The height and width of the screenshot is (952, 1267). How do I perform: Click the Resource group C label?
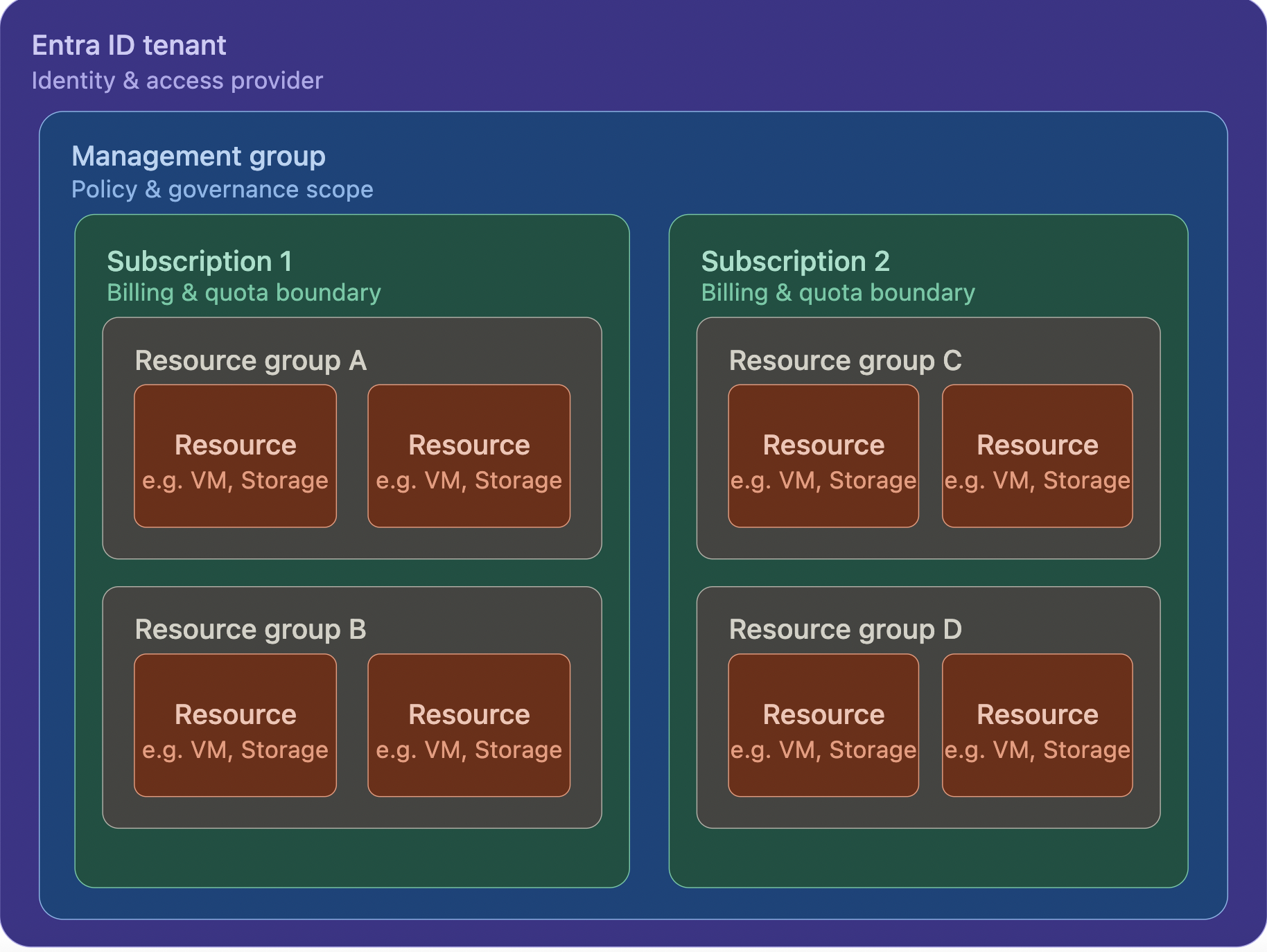(846, 361)
